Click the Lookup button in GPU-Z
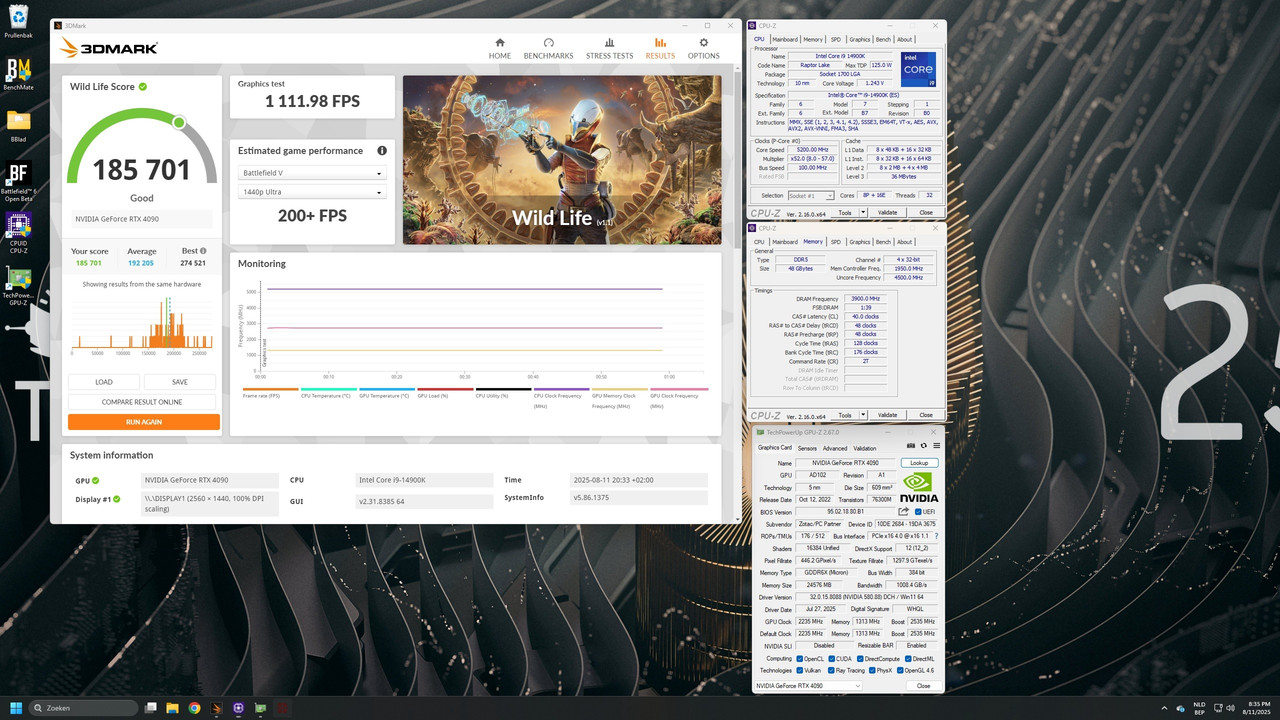The width and height of the screenshot is (1280, 720). point(919,463)
